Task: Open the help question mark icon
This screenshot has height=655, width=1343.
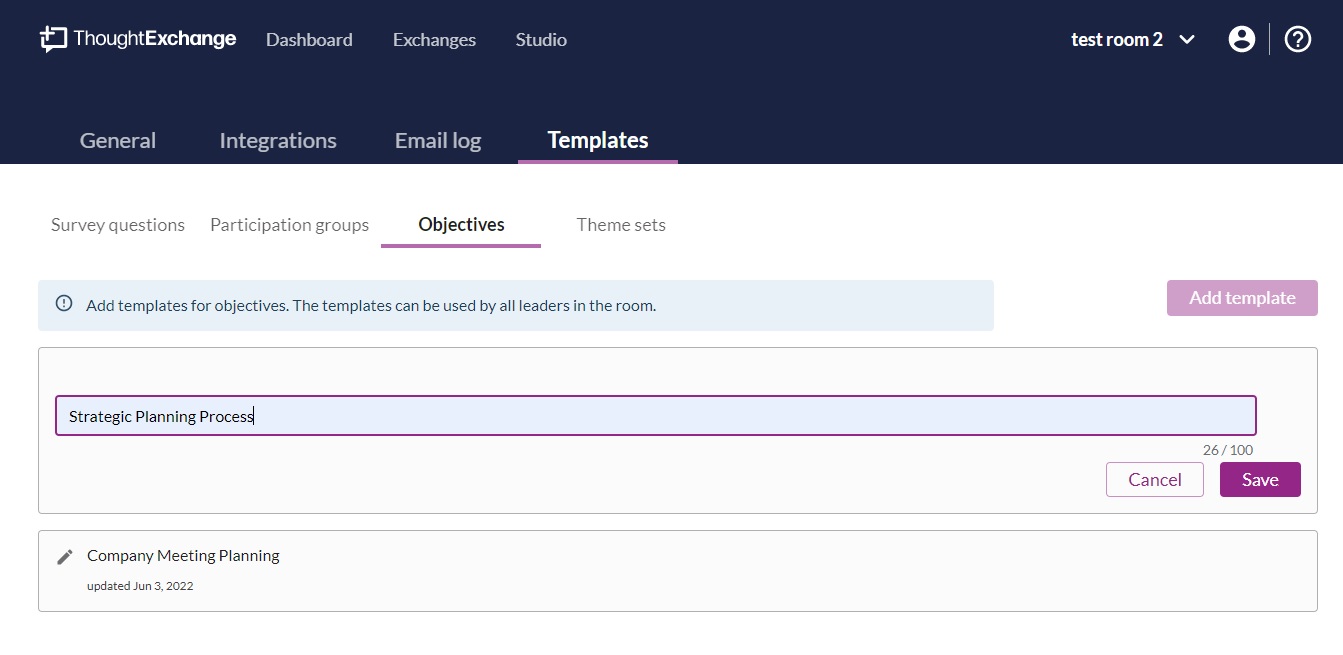Action: click(x=1297, y=39)
